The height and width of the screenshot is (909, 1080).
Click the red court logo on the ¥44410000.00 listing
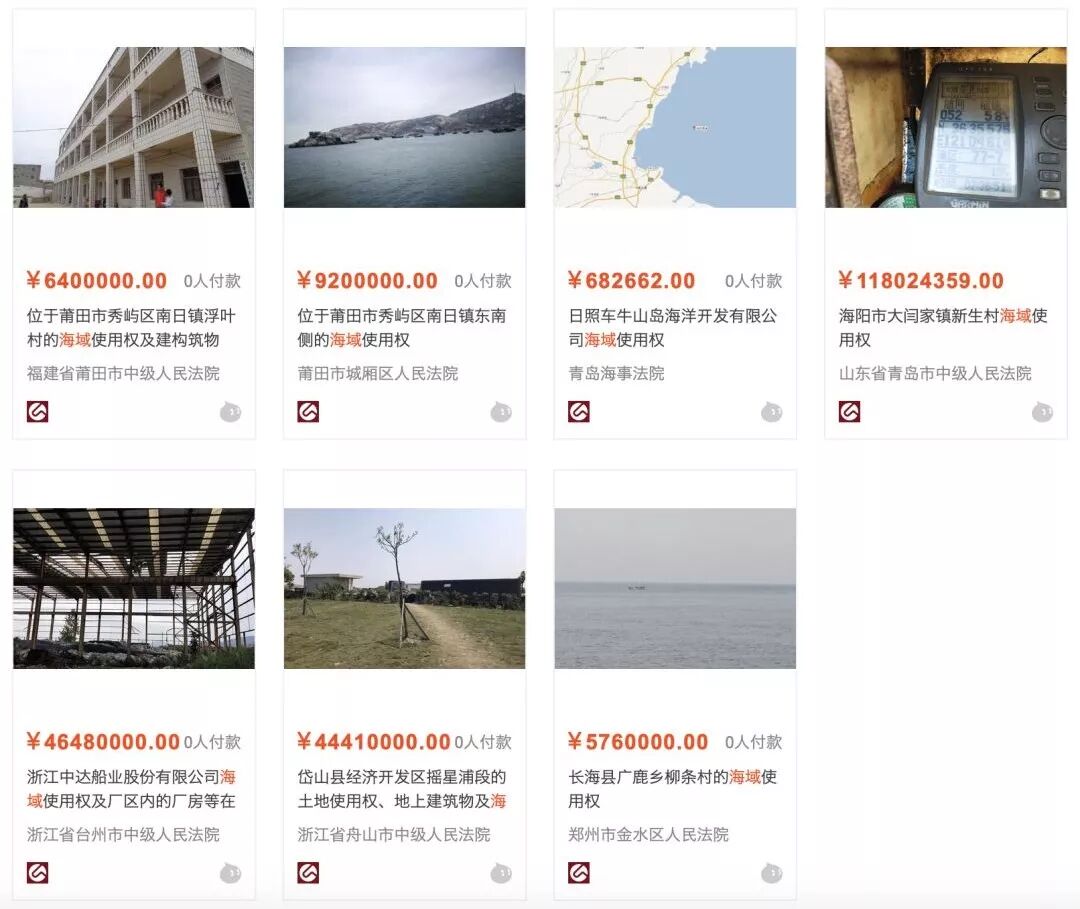[308, 873]
